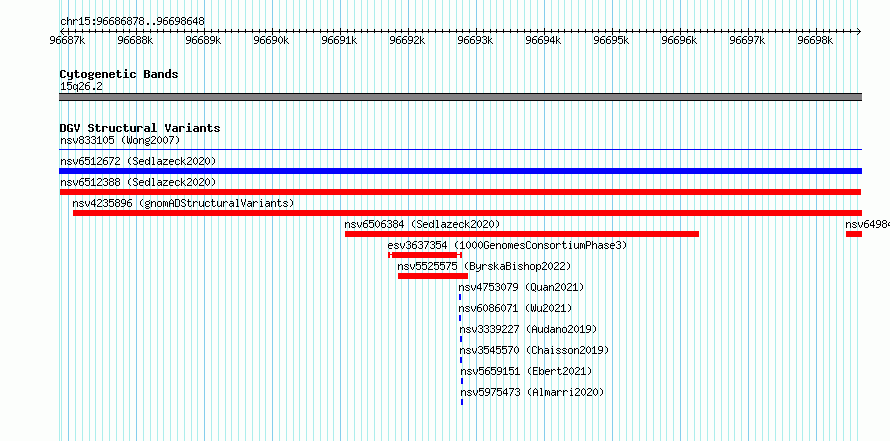Viewport: 890px width, 441px height.
Task: Select the red esv3637354 bar with end caps
Action: click(x=425, y=255)
